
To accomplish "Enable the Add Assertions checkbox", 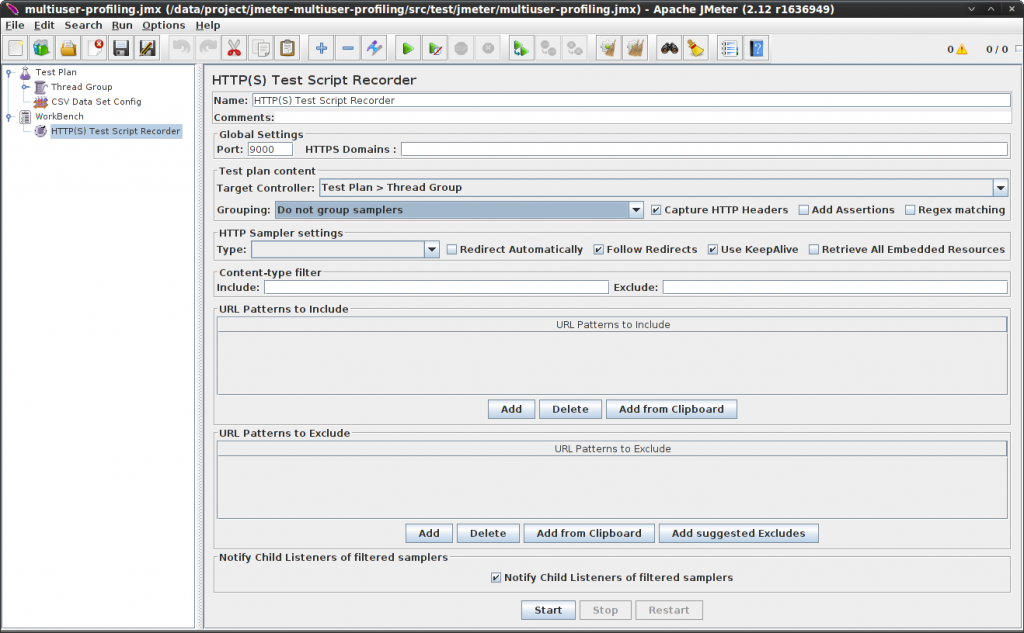I will pyautogui.click(x=803, y=209).
